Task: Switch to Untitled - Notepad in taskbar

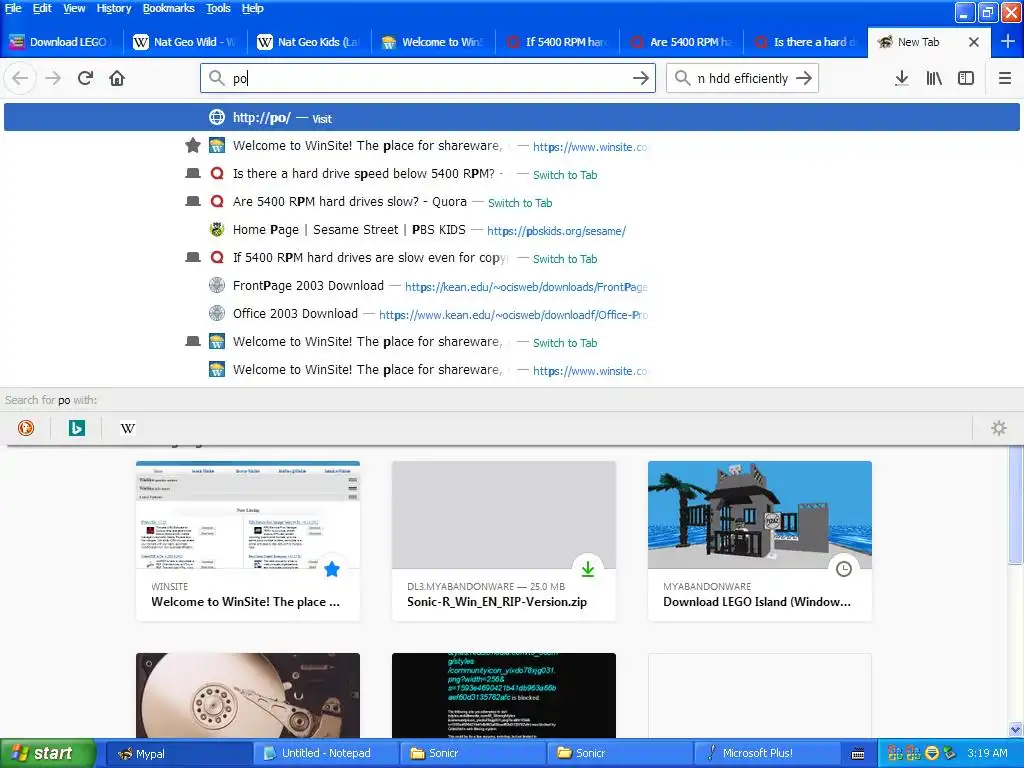Action: point(325,754)
